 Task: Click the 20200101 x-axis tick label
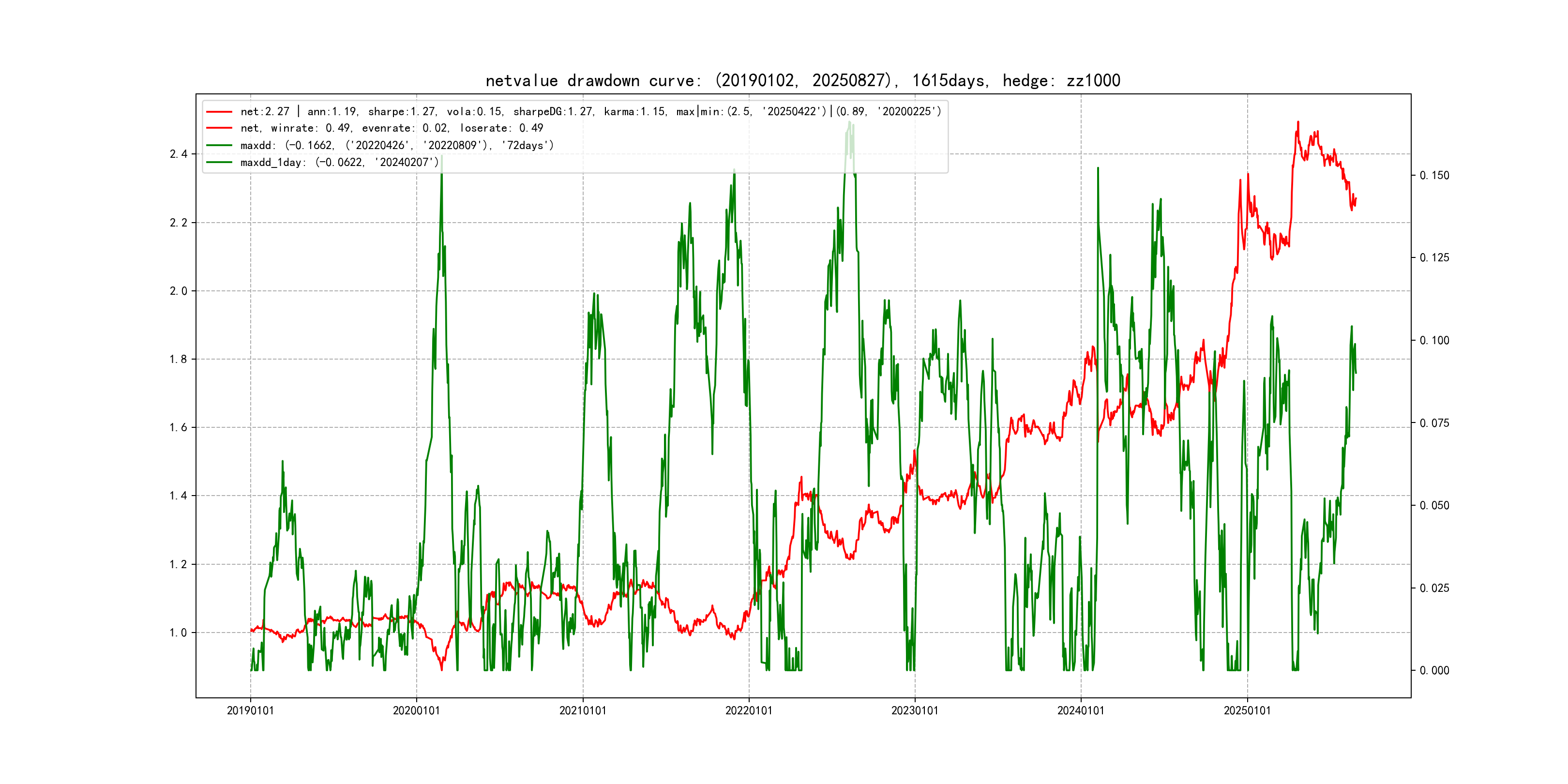(416, 711)
